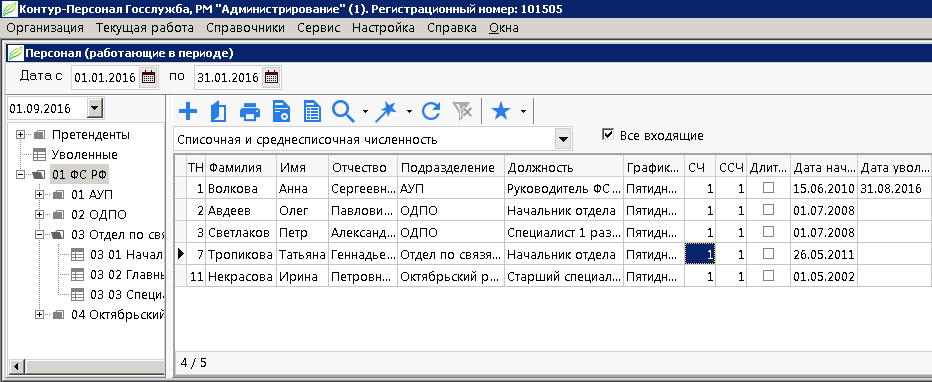
Task: Expand the 01 АУП tree node
Action: [x=40, y=195]
